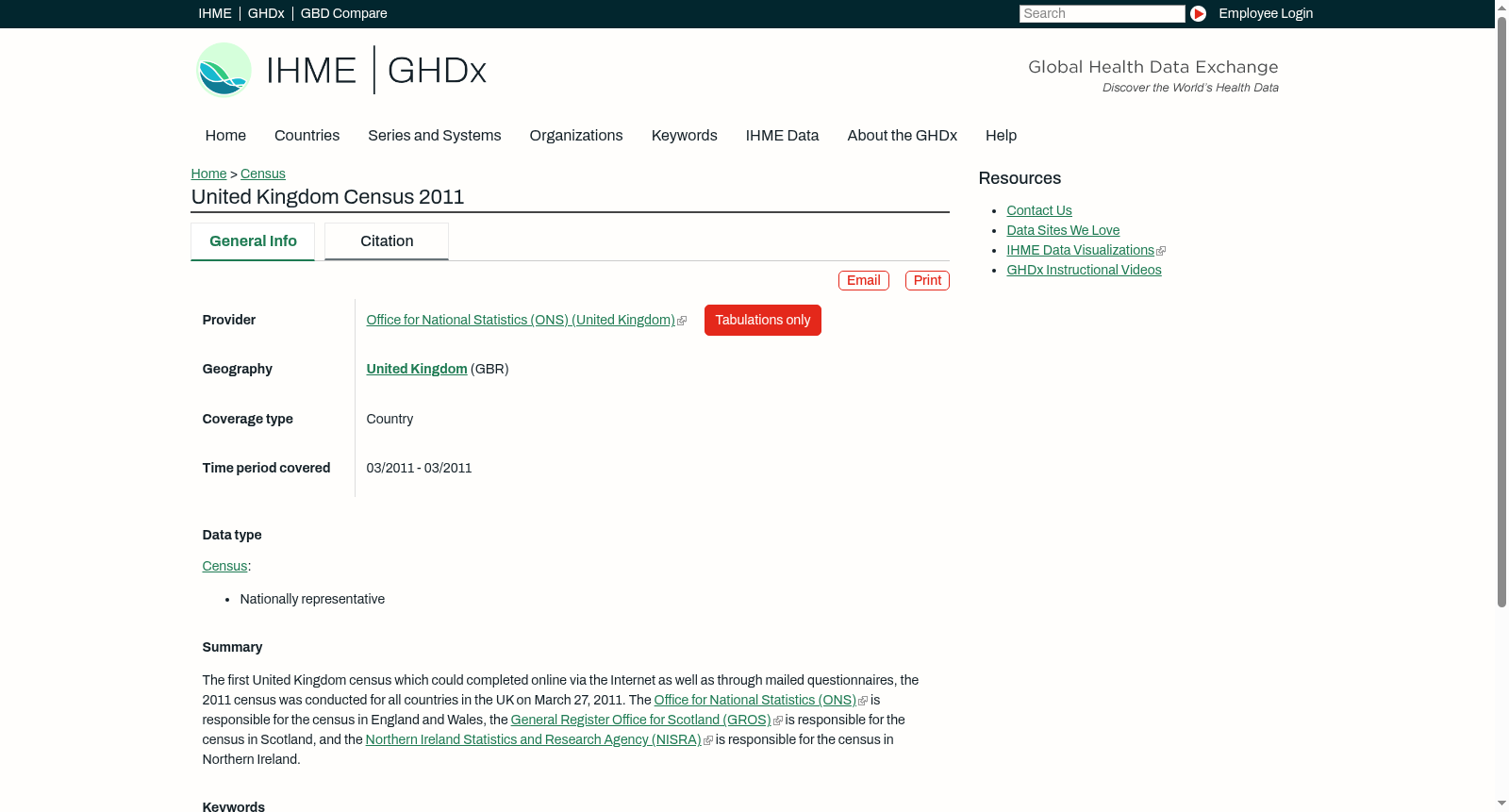Click the page vertical scrollbar thumb
Viewport: 1509px width, 812px height.
click(1502, 311)
